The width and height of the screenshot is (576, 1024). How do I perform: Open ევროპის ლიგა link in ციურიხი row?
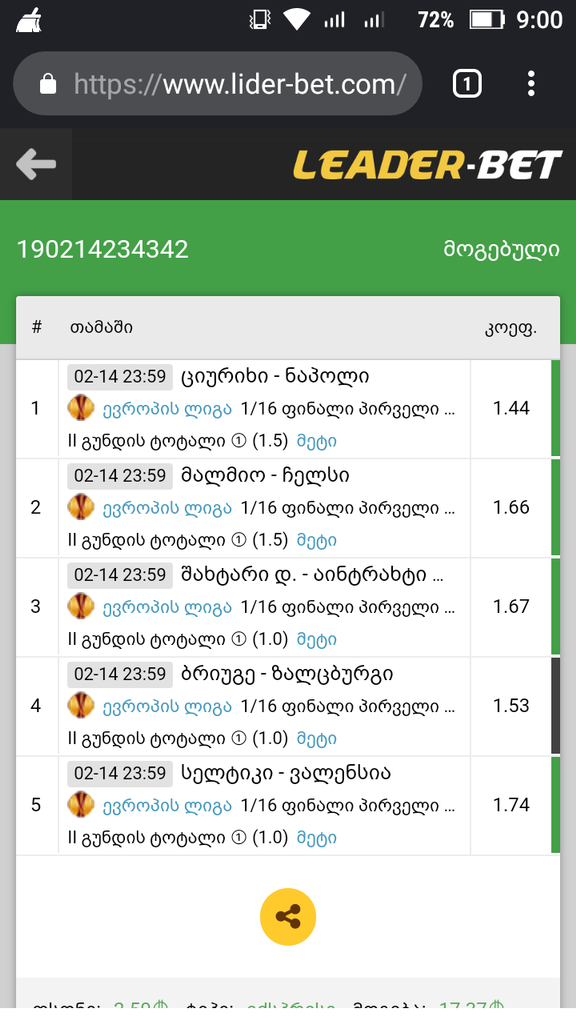click(x=167, y=409)
